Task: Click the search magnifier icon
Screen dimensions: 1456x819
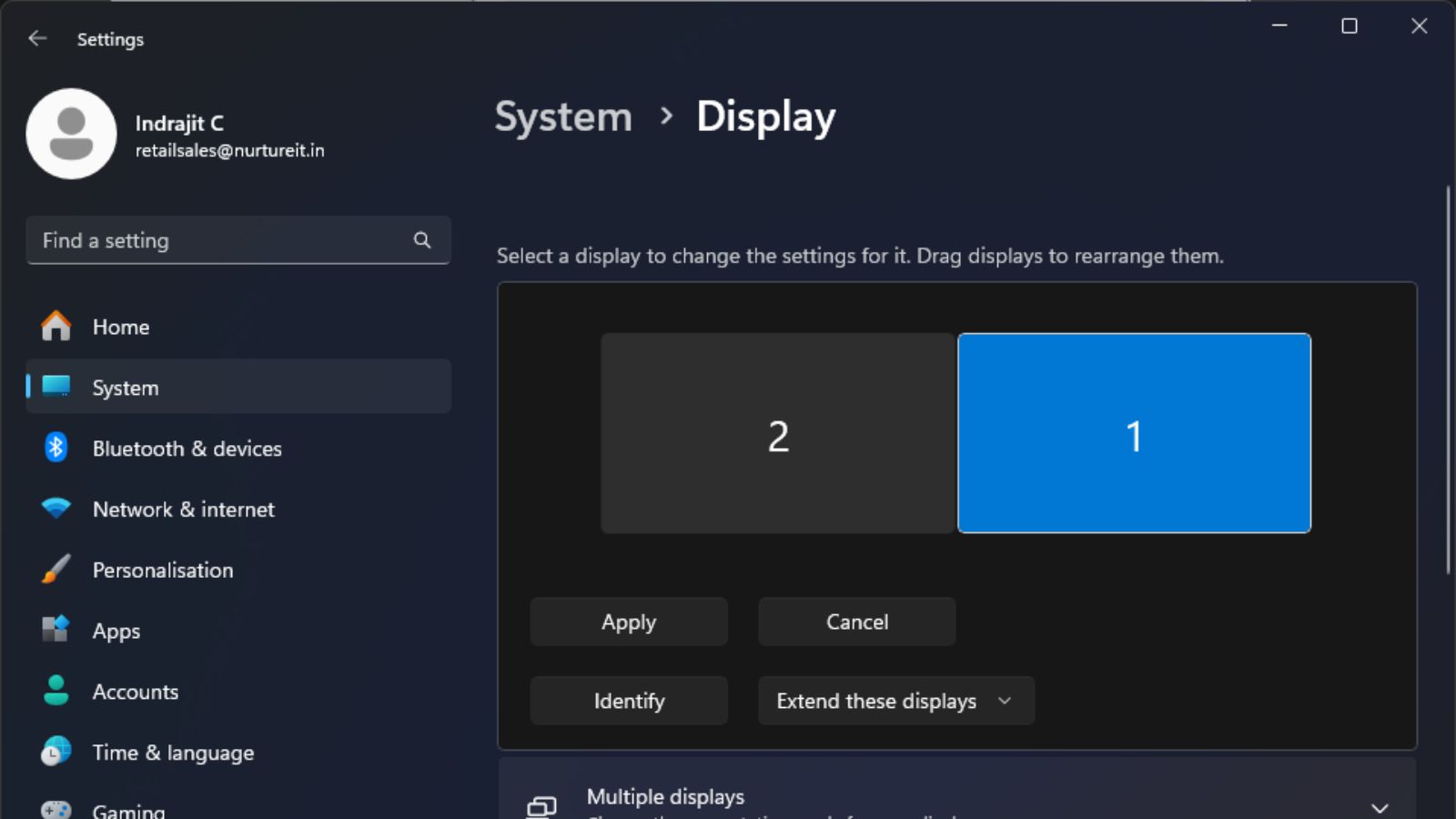Action: 421,240
